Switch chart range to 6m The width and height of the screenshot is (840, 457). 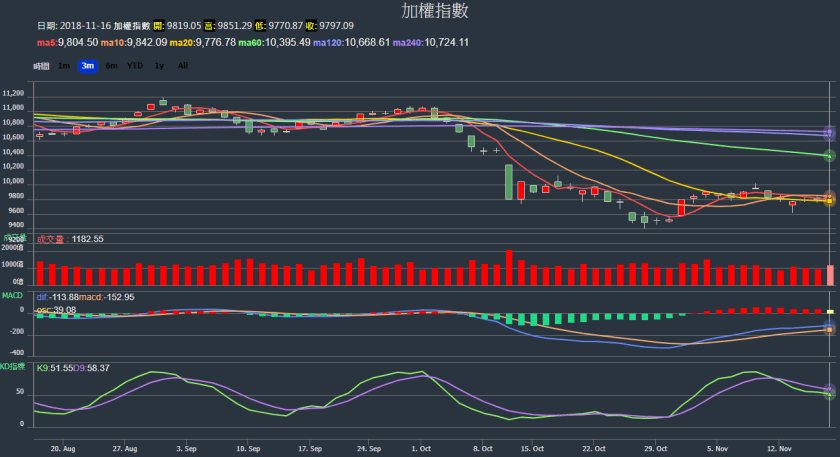pyautogui.click(x=111, y=66)
